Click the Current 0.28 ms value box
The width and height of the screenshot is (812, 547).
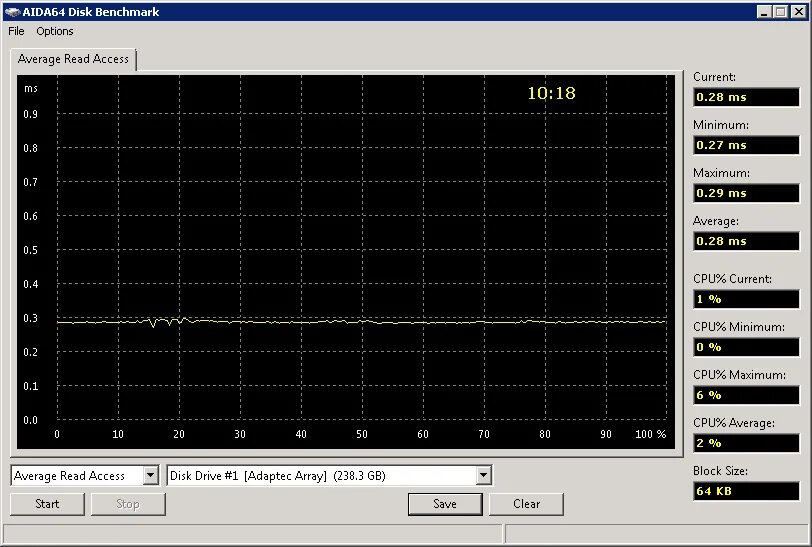click(746, 97)
